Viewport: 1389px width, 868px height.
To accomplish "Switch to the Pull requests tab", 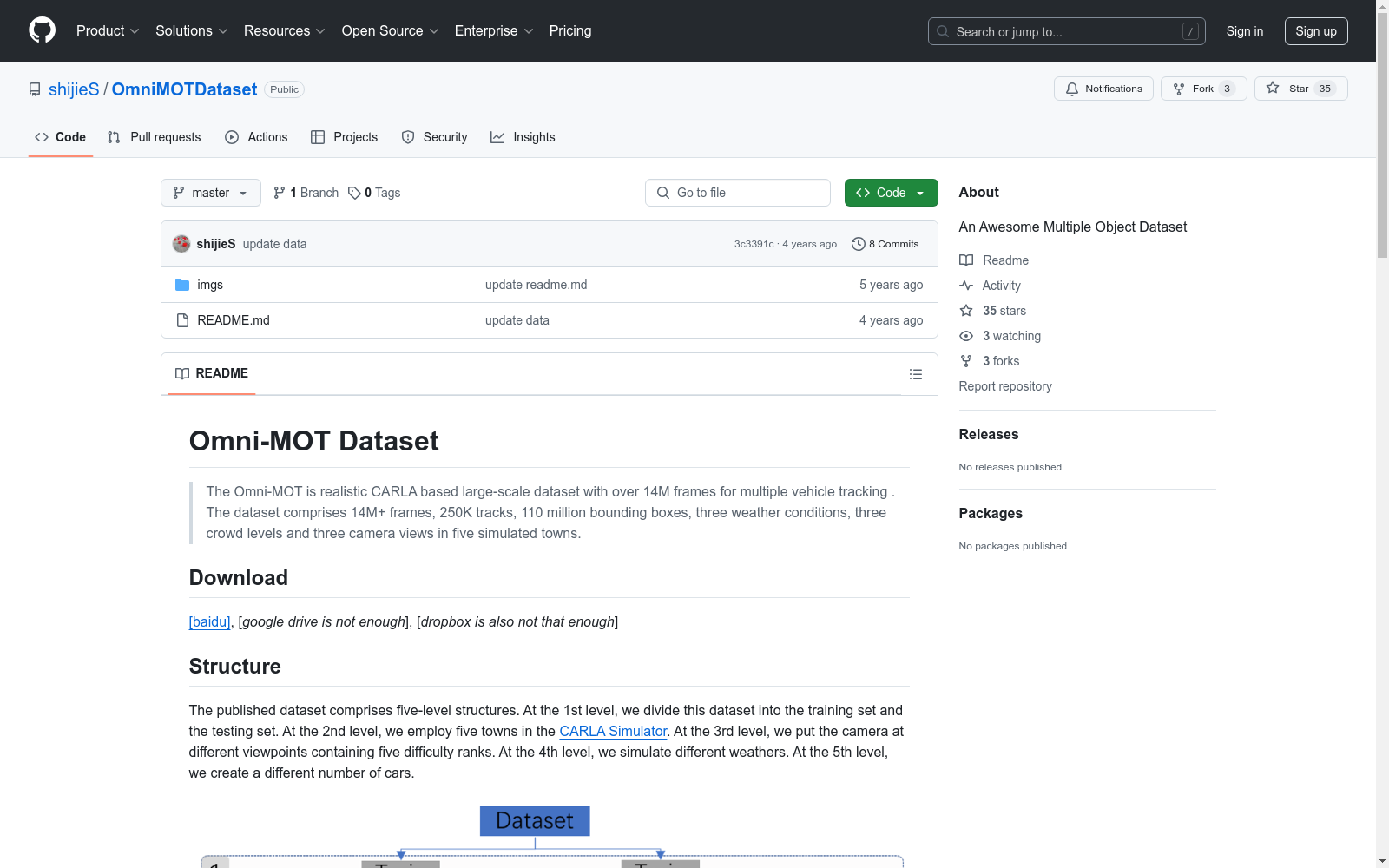I will tap(155, 137).
